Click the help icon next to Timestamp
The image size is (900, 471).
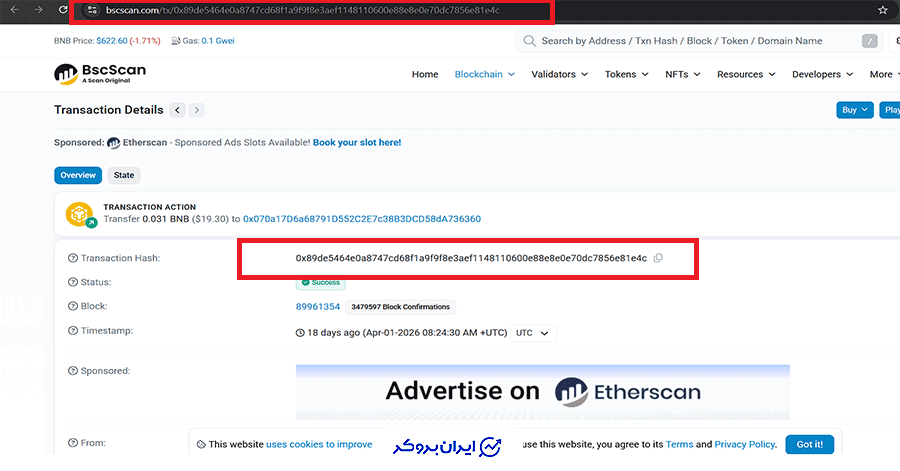click(x=72, y=331)
